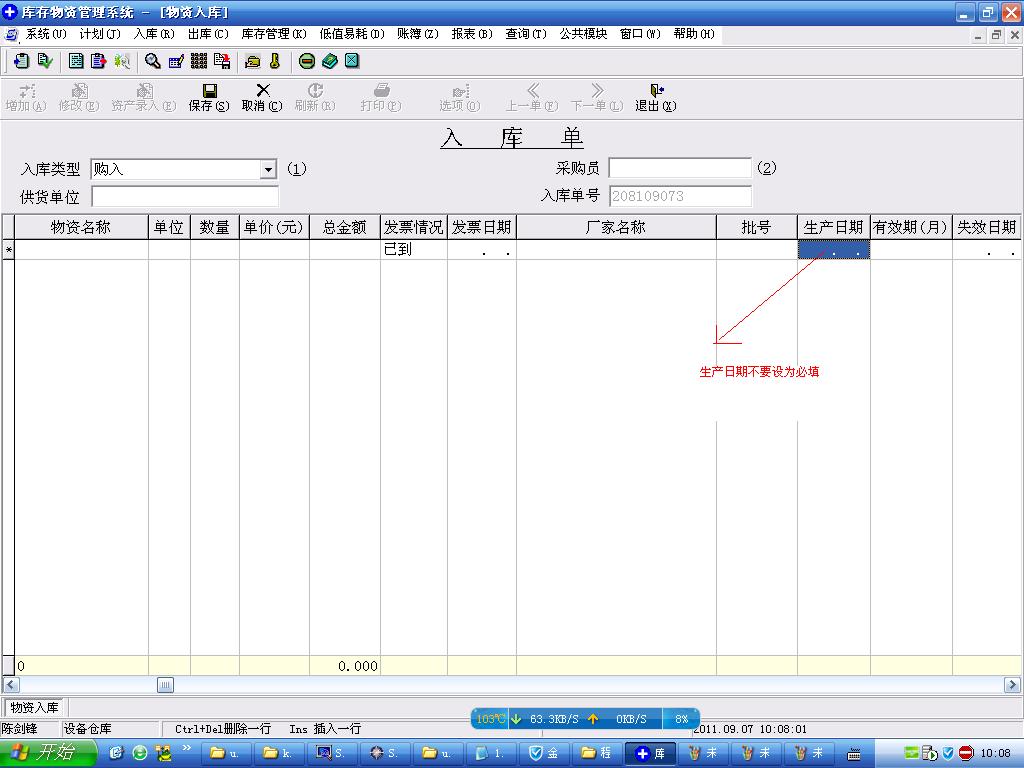Click the green figures search toolbar icon
Image resolution: width=1024 pixels, height=768 pixels.
point(121,61)
